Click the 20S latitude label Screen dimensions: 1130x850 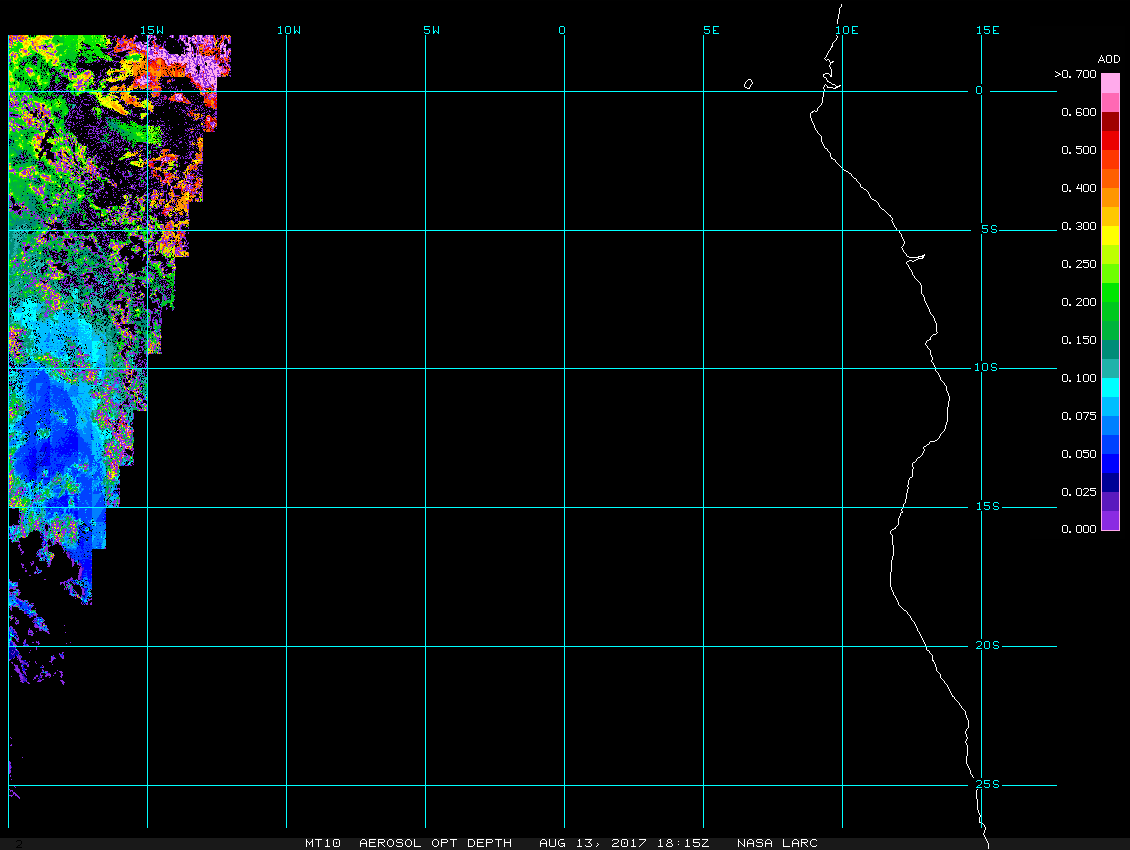click(x=987, y=645)
